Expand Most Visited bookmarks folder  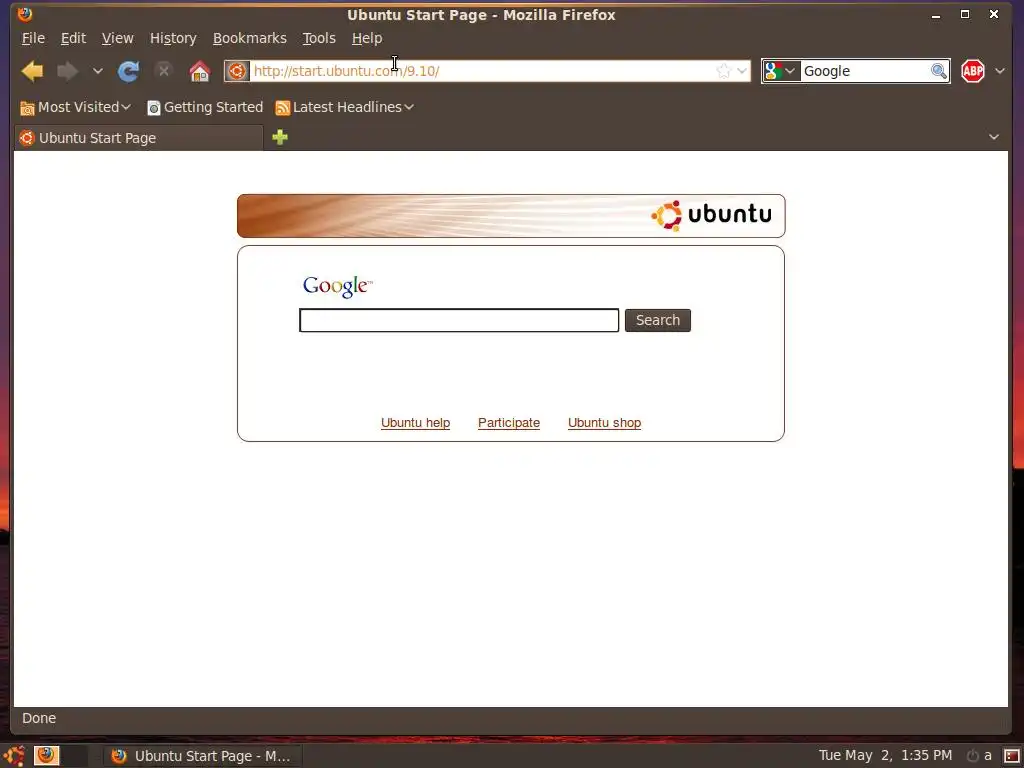[x=75, y=107]
